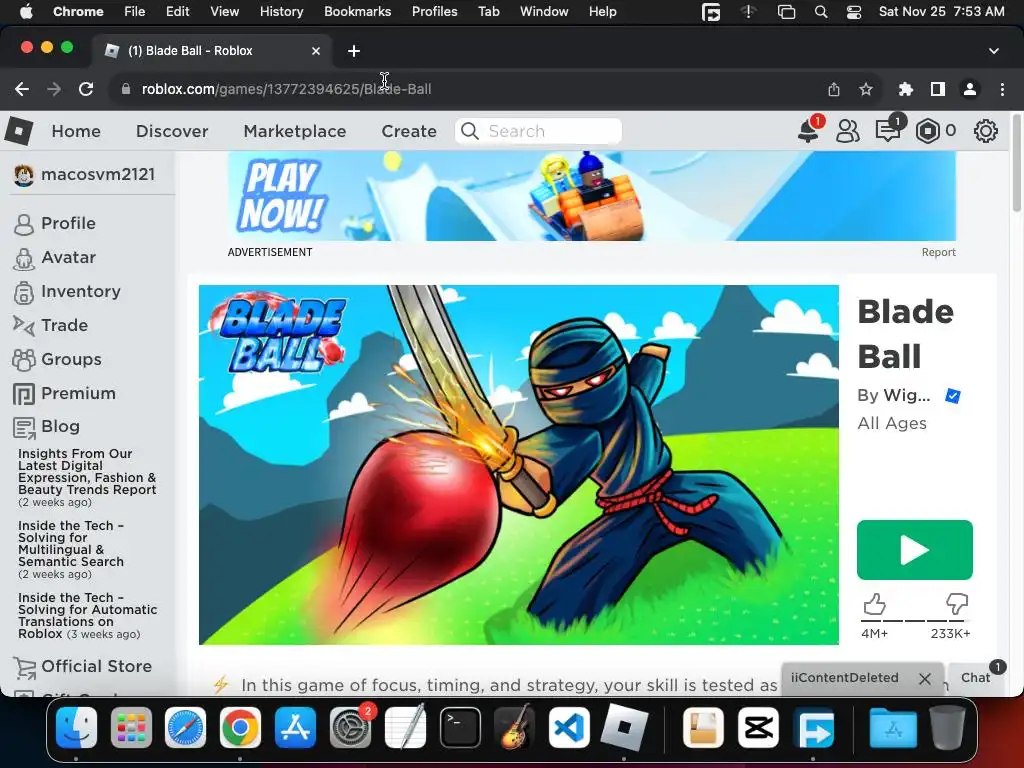Open the Chrome profile avatar icon

point(970,89)
